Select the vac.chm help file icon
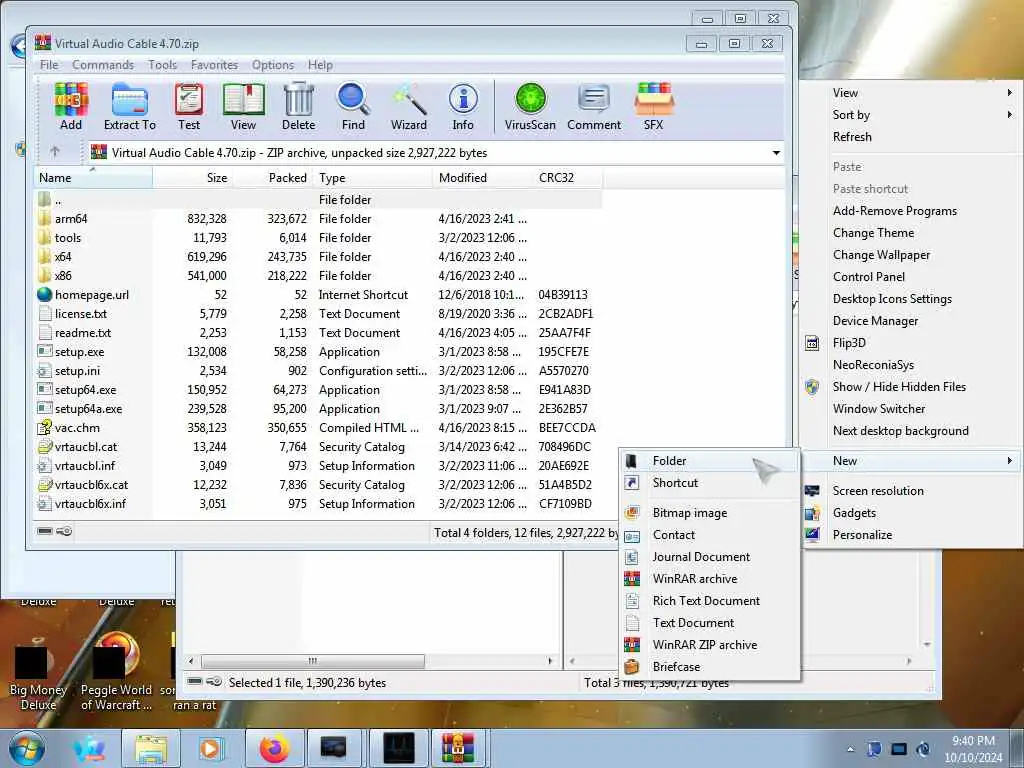Viewport: 1024px width, 768px height. click(x=44, y=428)
